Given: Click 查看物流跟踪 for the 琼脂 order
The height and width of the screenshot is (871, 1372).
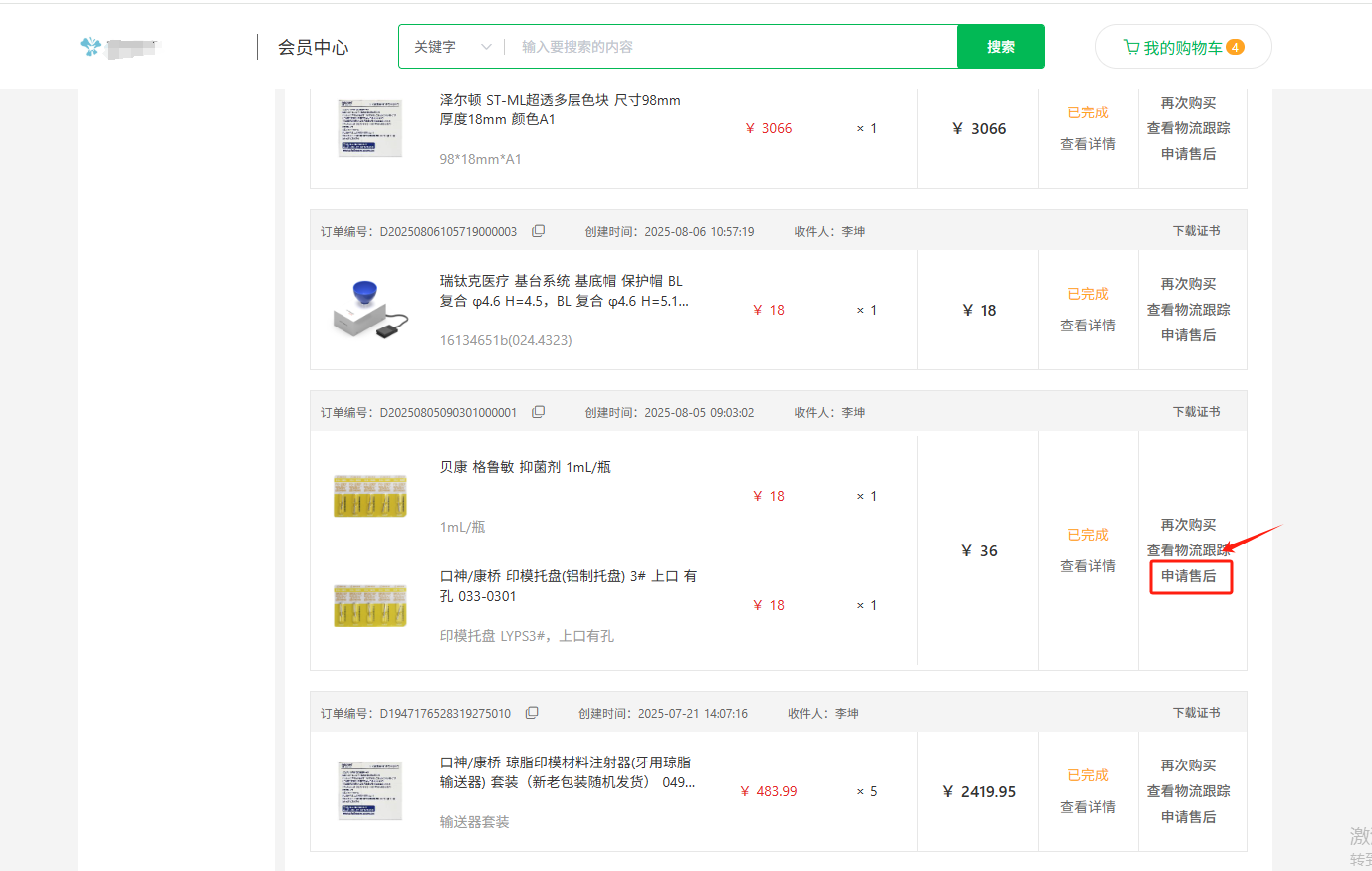Looking at the screenshot, I should pyautogui.click(x=1188, y=791).
